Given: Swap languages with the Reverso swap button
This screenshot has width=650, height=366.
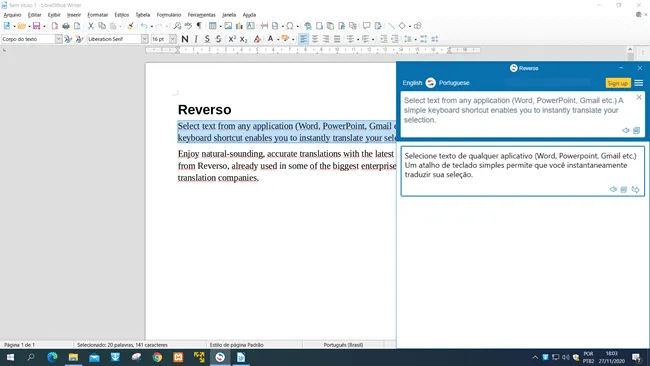Looking at the screenshot, I should tap(431, 82).
